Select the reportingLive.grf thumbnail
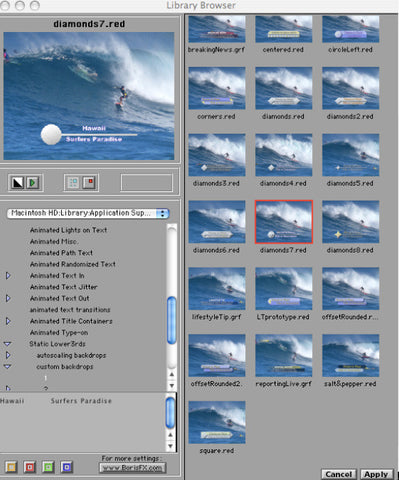This screenshot has width=399, height=480. click(284, 356)
